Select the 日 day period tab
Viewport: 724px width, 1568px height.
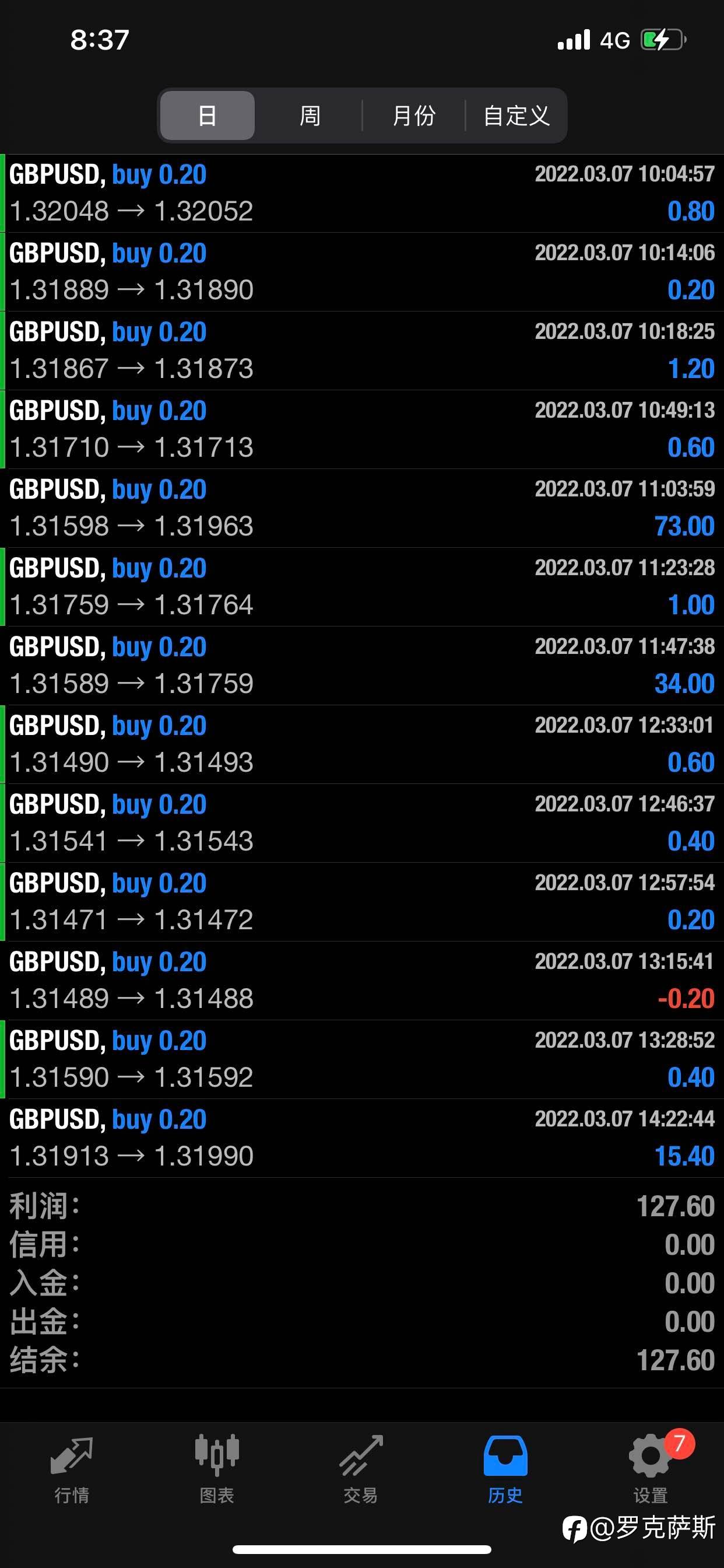click(208, 115)
